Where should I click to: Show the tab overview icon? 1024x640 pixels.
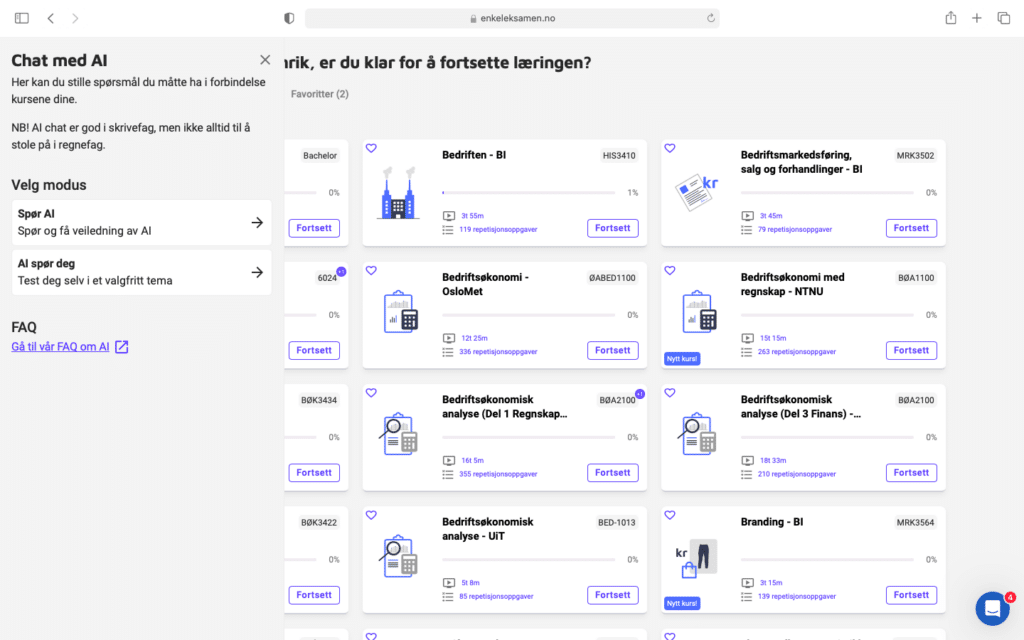tap(1003, 18)
